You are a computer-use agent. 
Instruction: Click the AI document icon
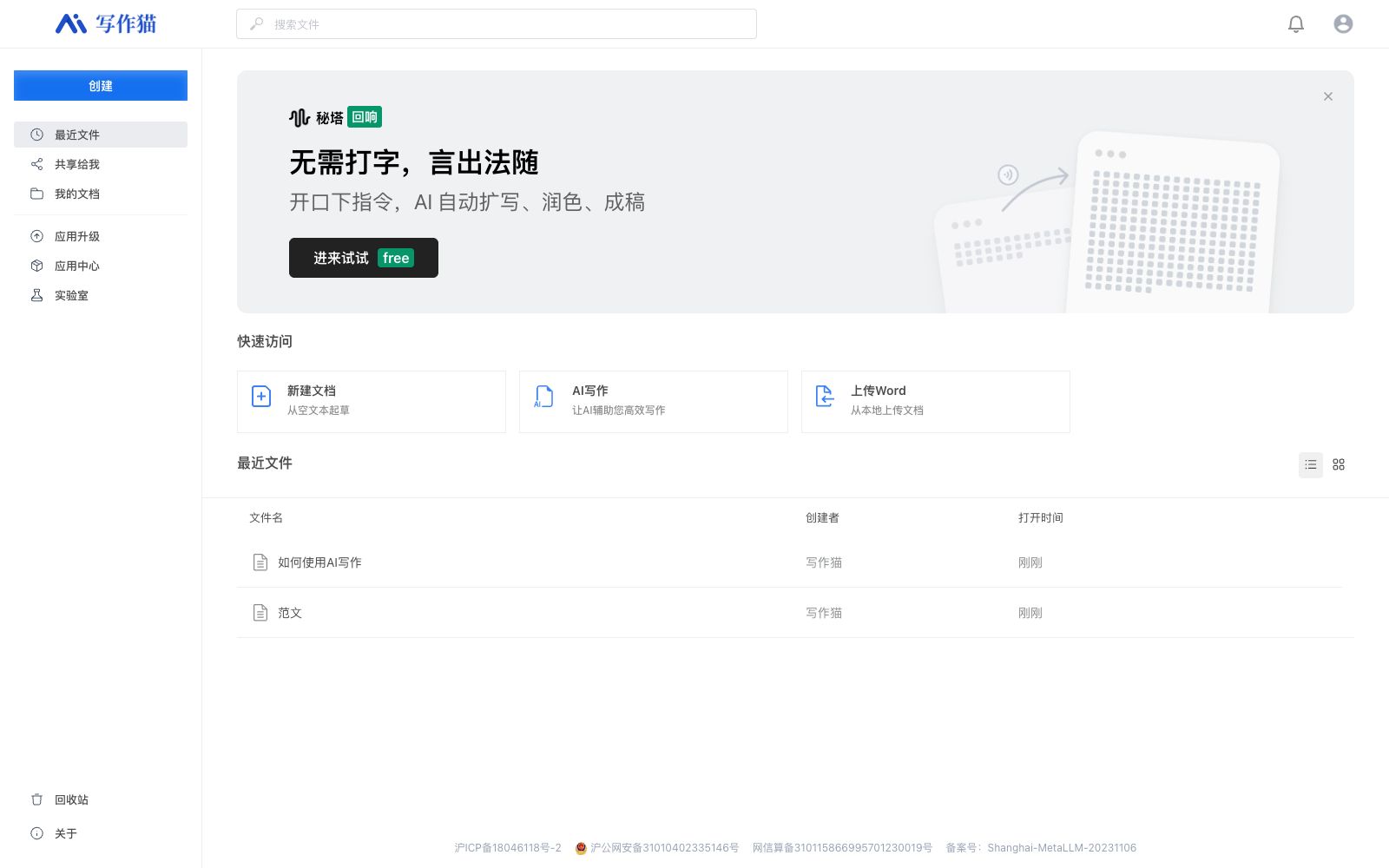point(543,397)
